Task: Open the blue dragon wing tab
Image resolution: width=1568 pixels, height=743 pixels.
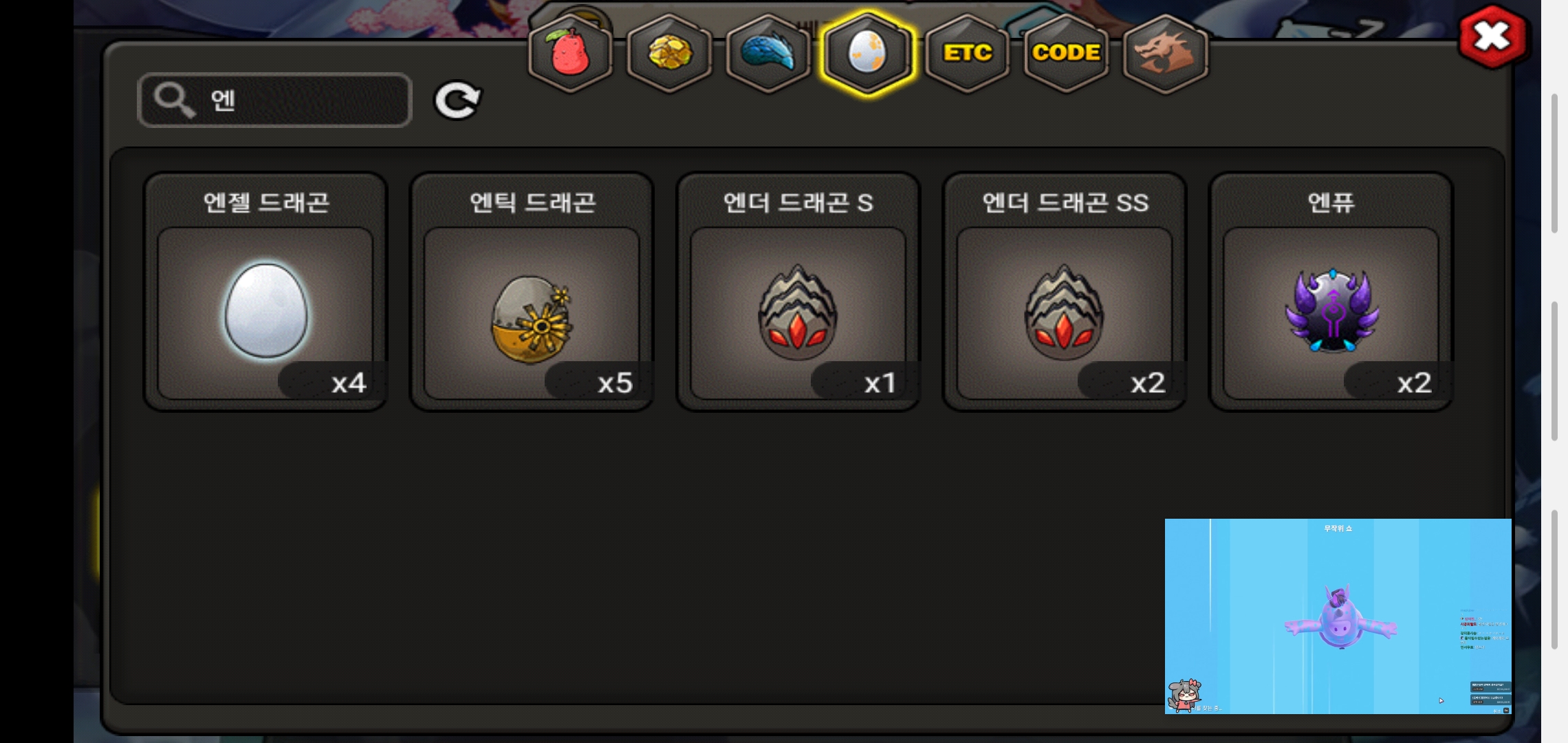Action: (768, 54)
